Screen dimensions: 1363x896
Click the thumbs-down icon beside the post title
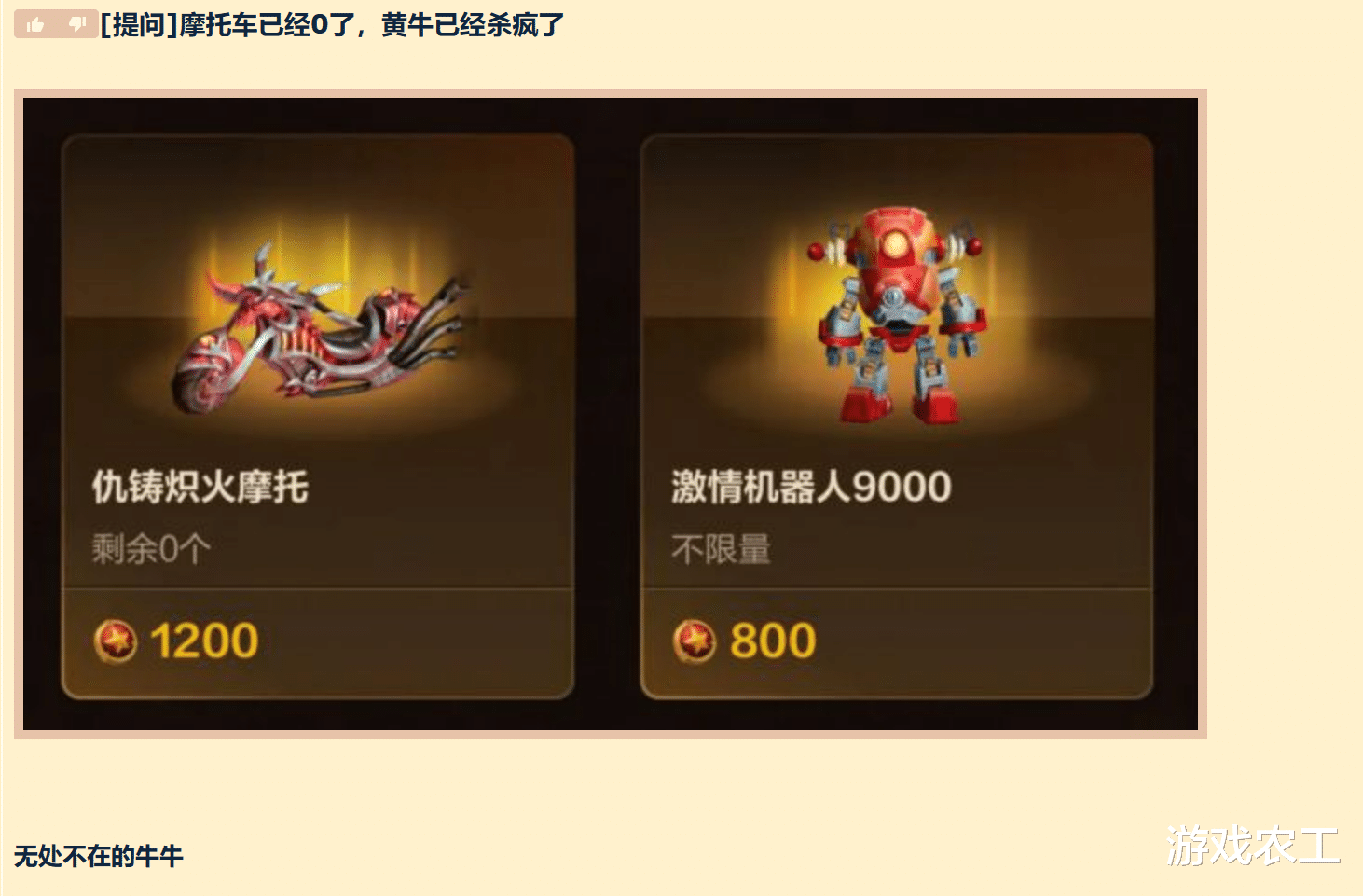click(77, 24)
